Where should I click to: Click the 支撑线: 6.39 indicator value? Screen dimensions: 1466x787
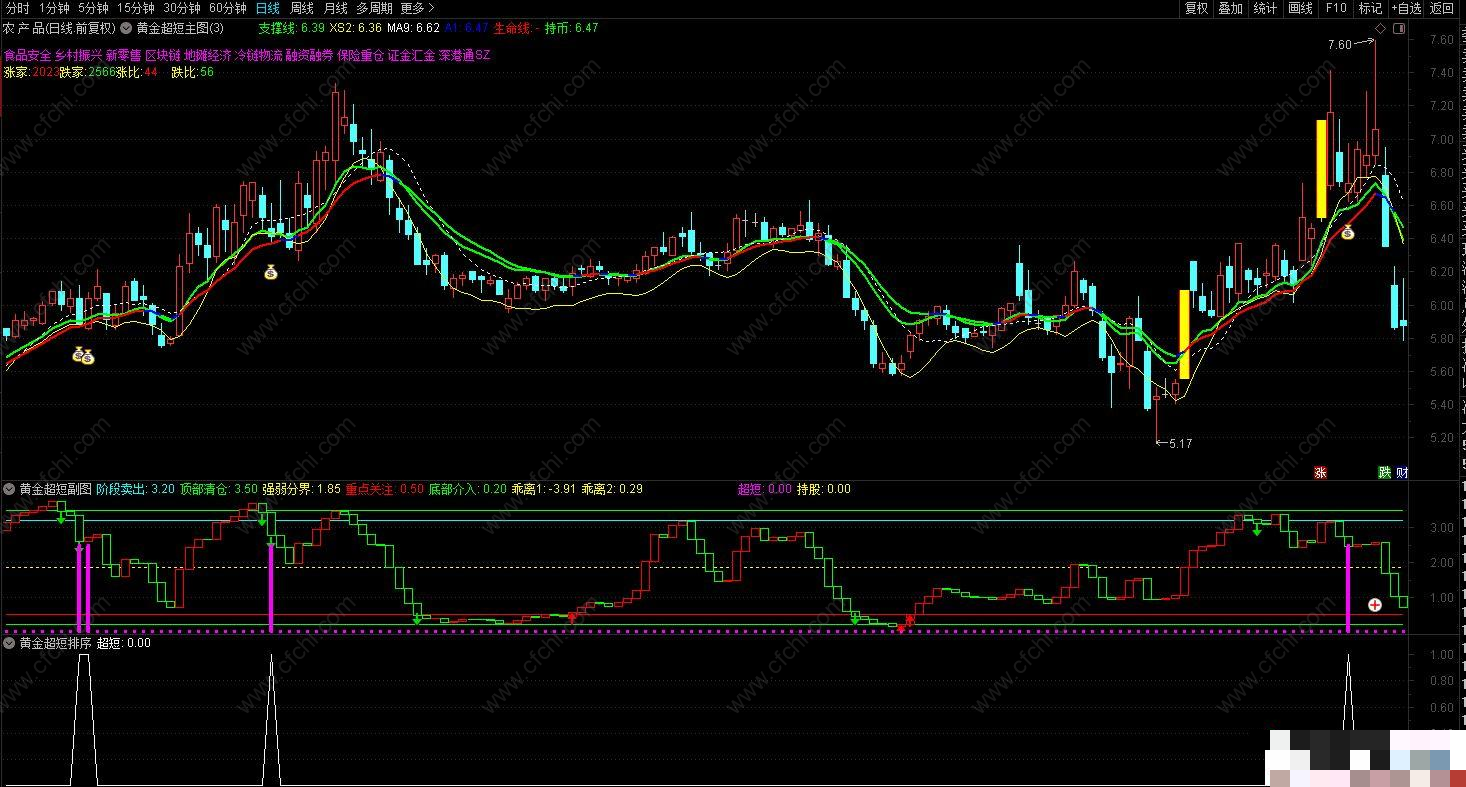click(x=291, y=28)
